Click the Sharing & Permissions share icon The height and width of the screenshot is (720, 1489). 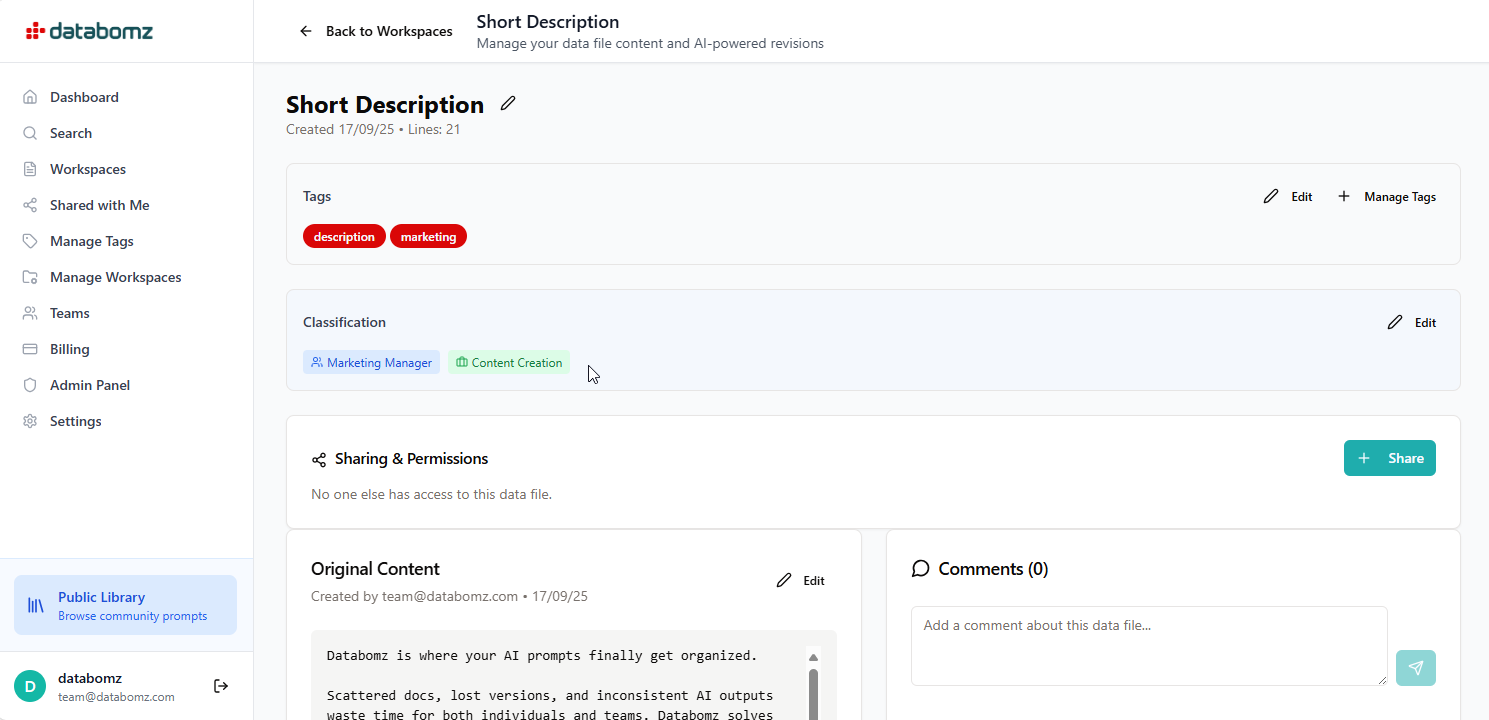[319, 460]
